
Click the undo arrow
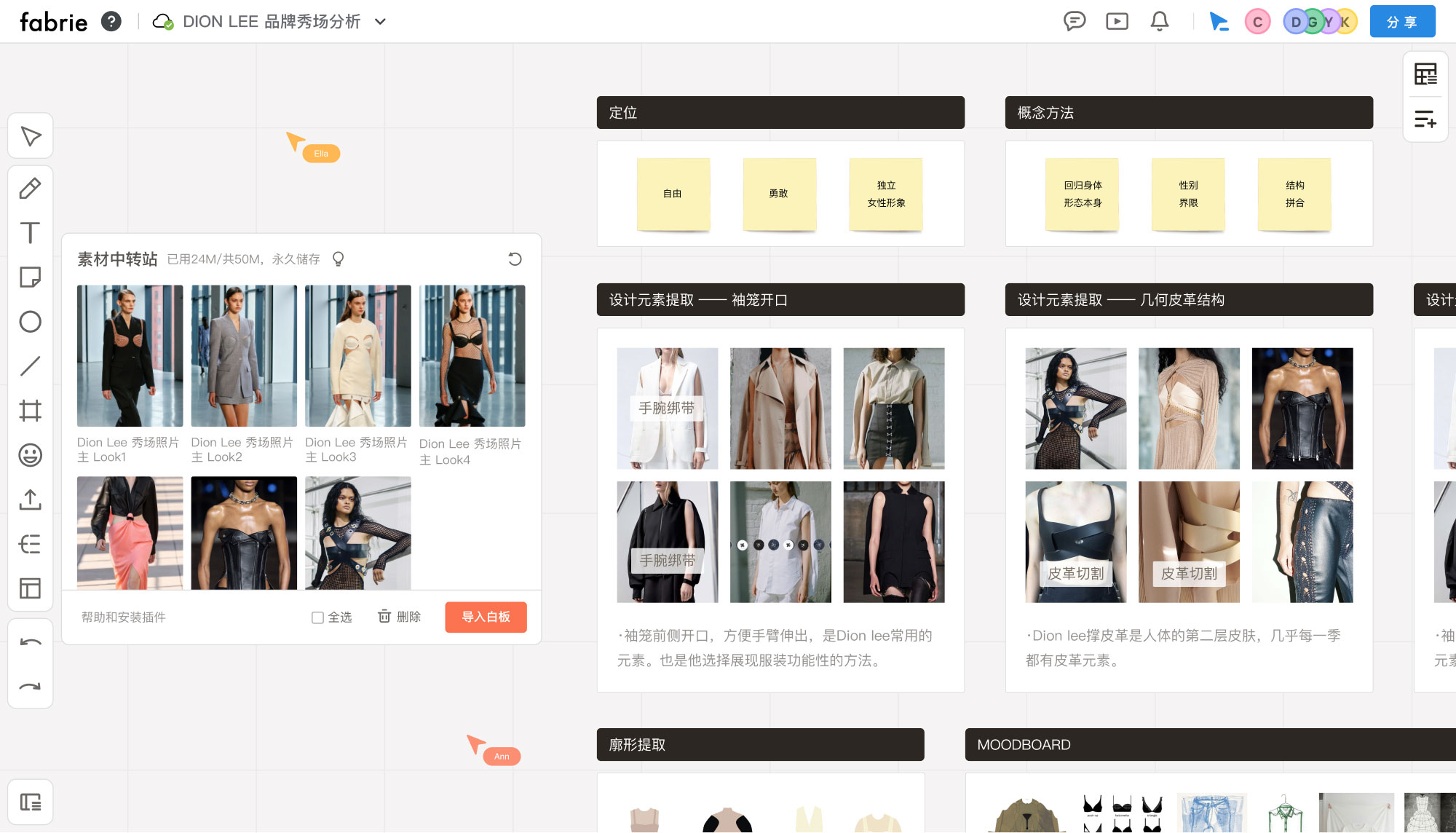click(30, 642)
